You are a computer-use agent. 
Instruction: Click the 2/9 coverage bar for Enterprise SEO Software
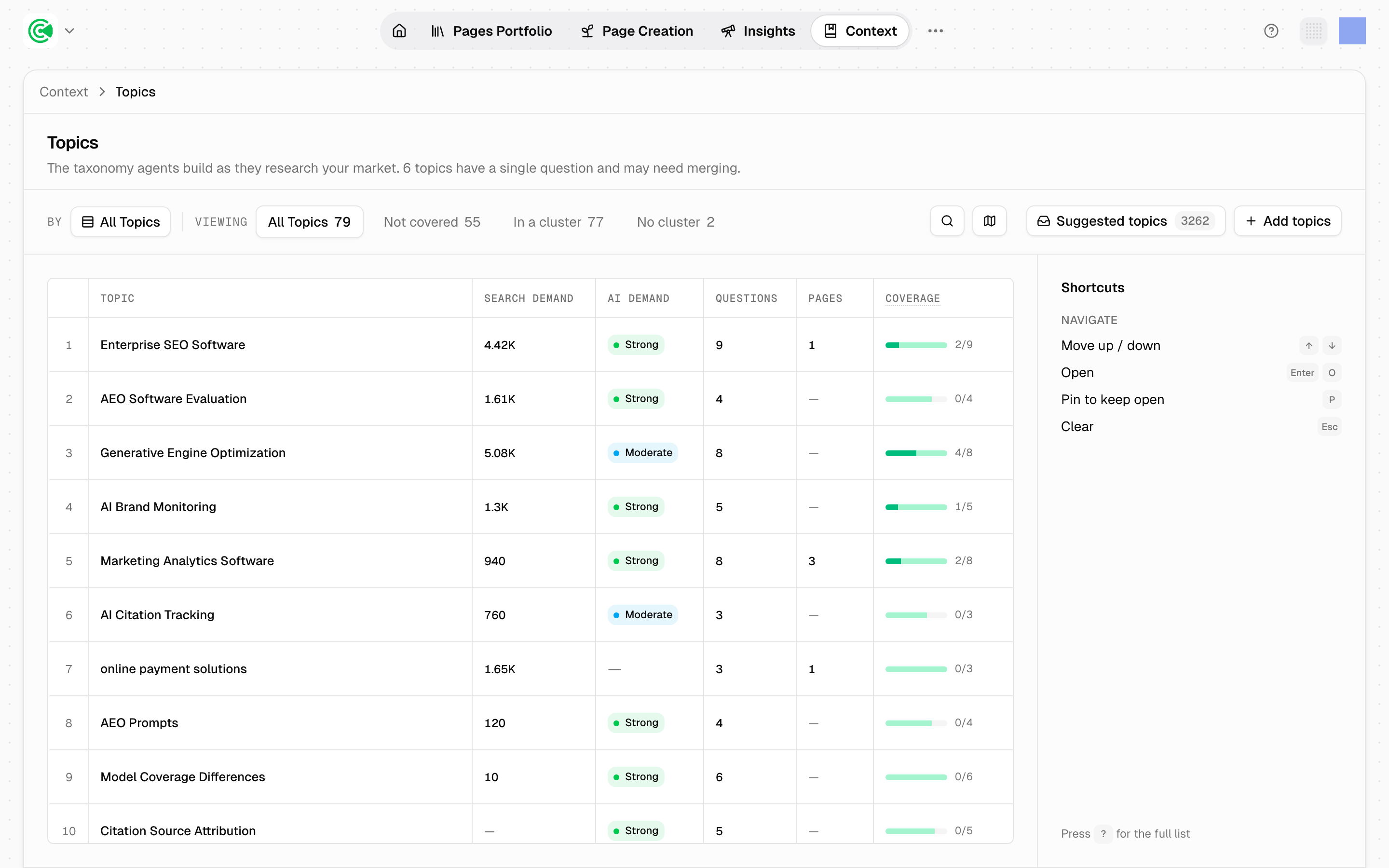tap(916, 345)
